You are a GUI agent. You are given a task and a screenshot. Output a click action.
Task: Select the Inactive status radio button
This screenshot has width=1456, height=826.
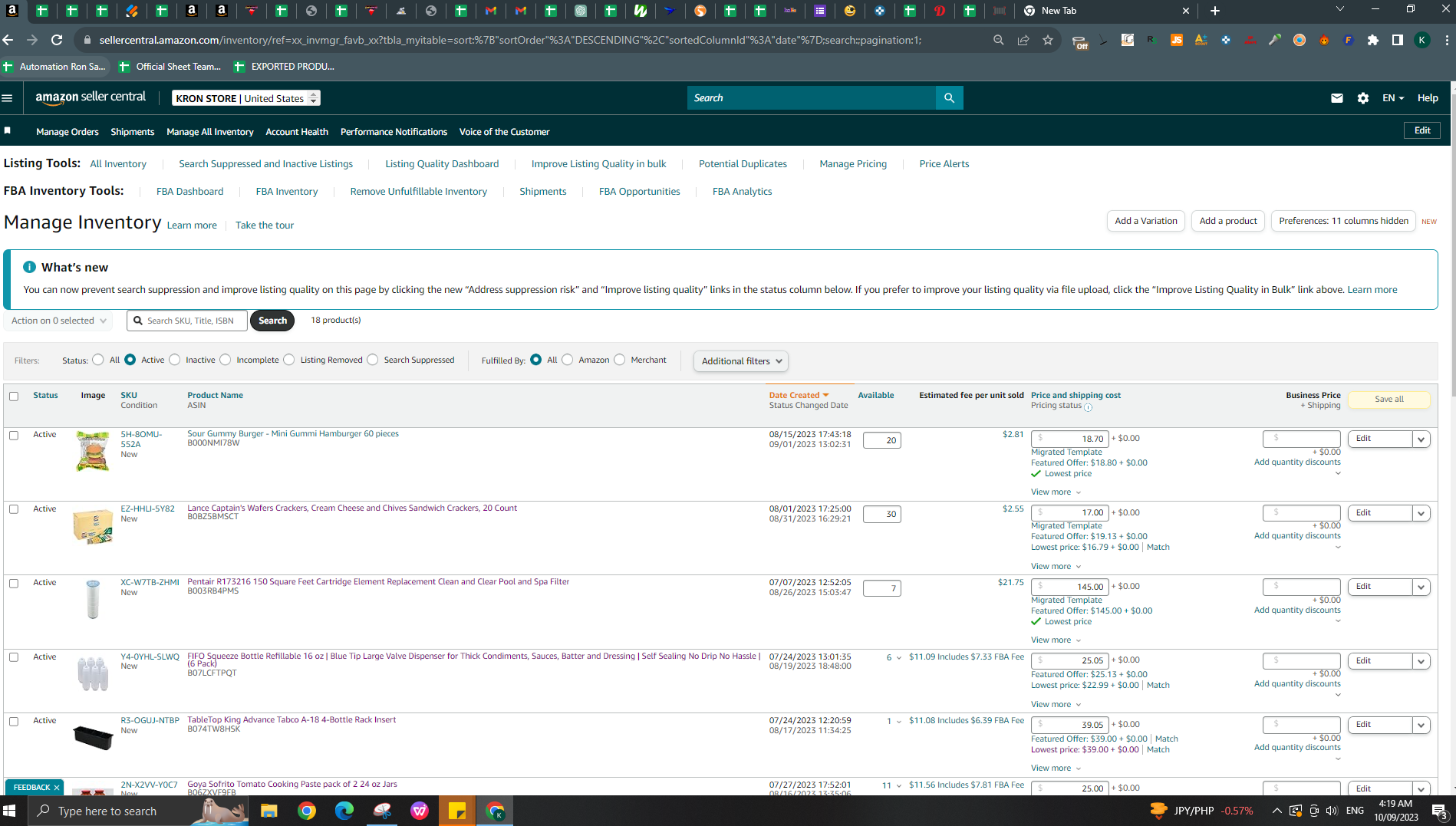pos(175,360)
